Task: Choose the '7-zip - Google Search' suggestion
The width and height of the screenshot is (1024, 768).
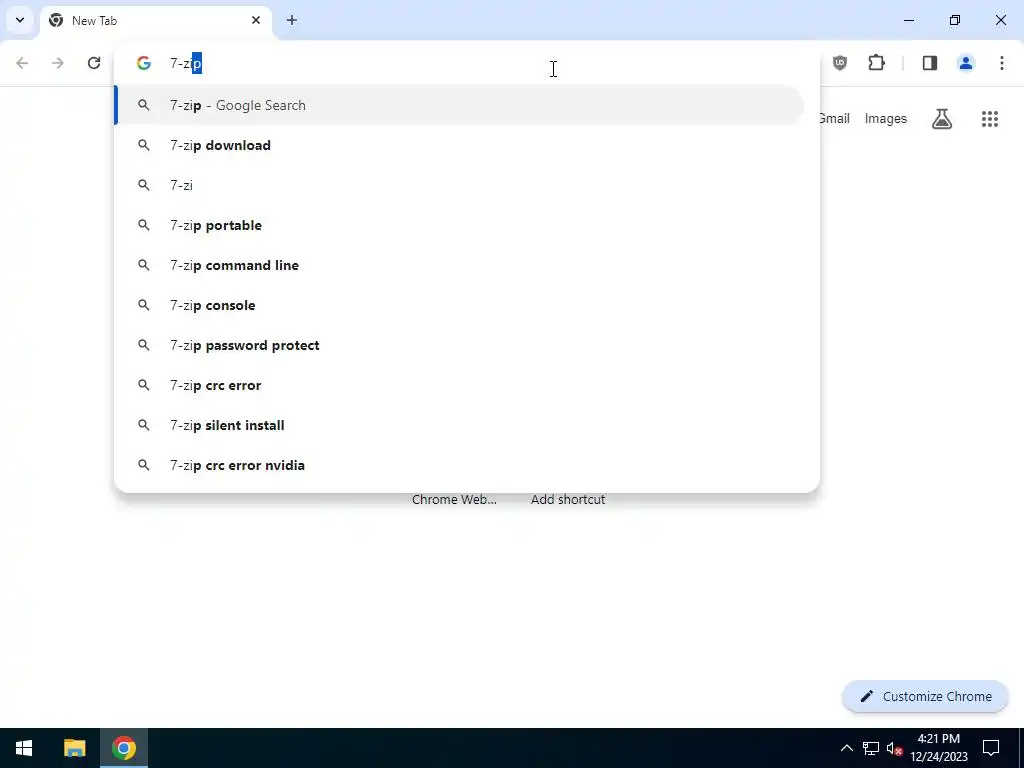Action: (x=460, y=105)
